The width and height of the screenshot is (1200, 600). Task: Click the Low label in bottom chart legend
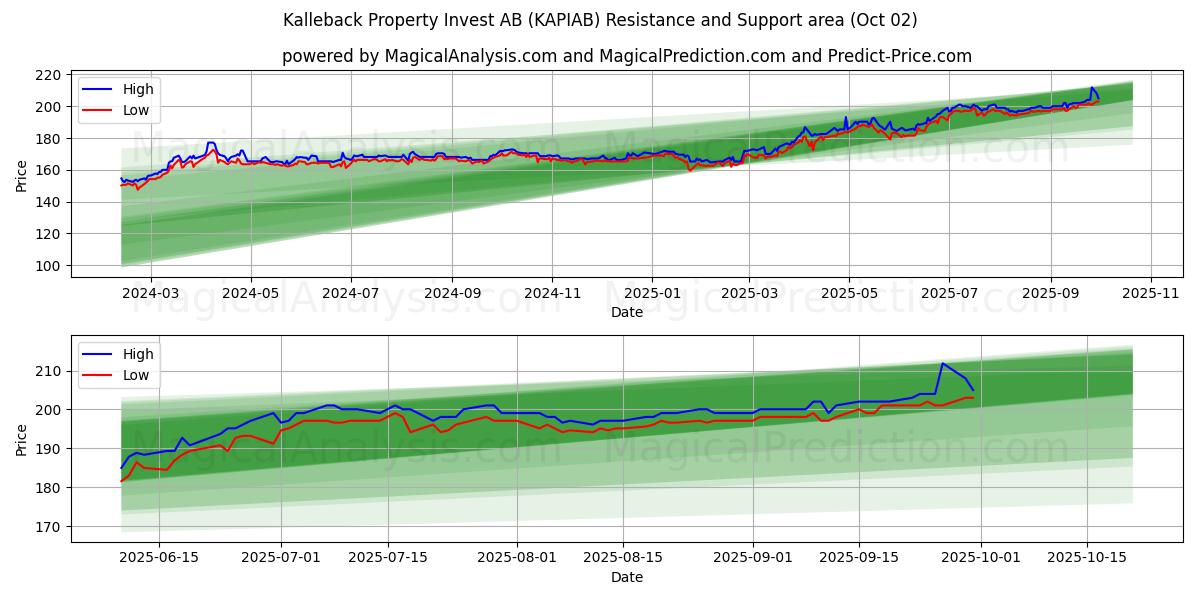[137, 375]
